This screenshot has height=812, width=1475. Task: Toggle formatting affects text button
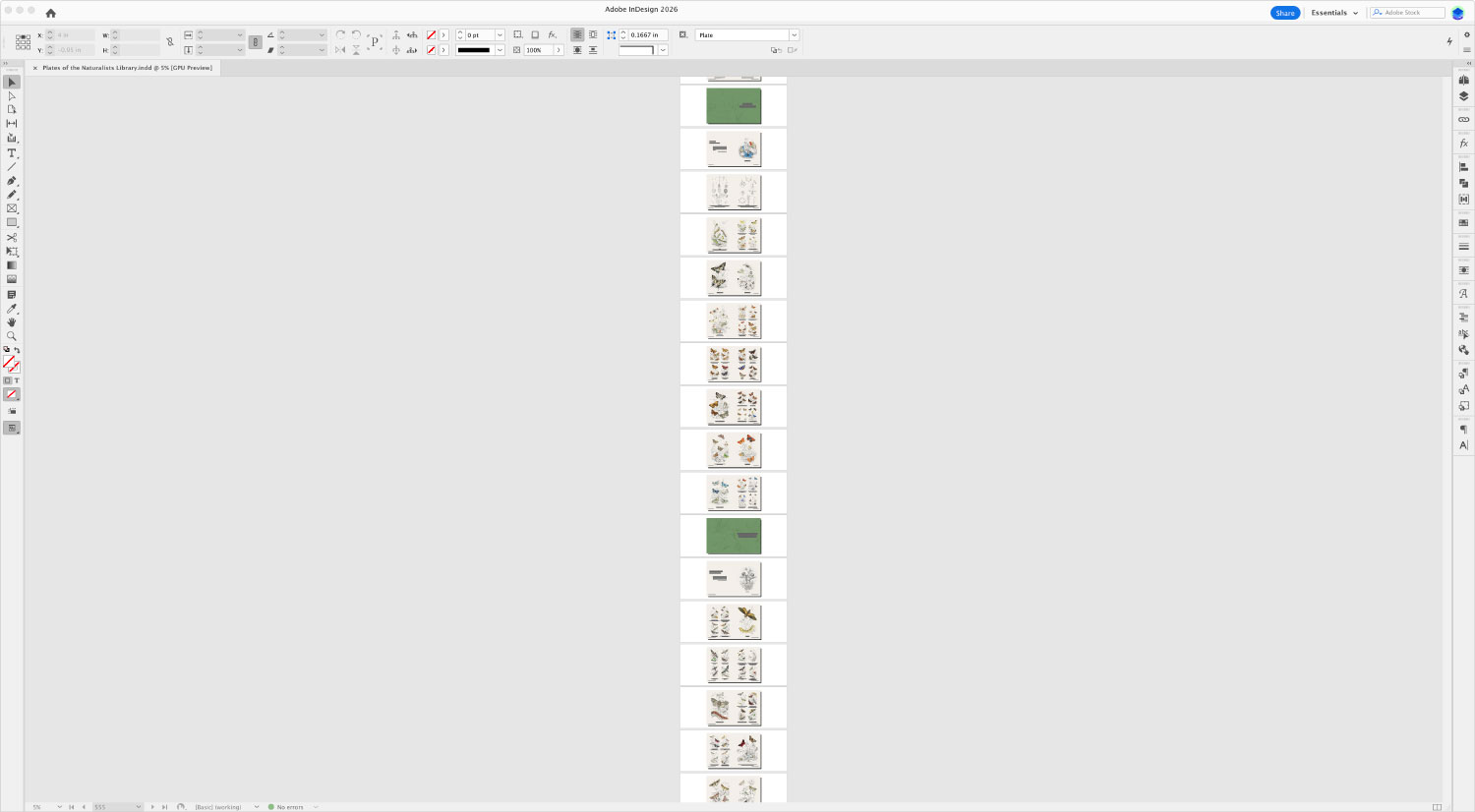coord(17,380)
